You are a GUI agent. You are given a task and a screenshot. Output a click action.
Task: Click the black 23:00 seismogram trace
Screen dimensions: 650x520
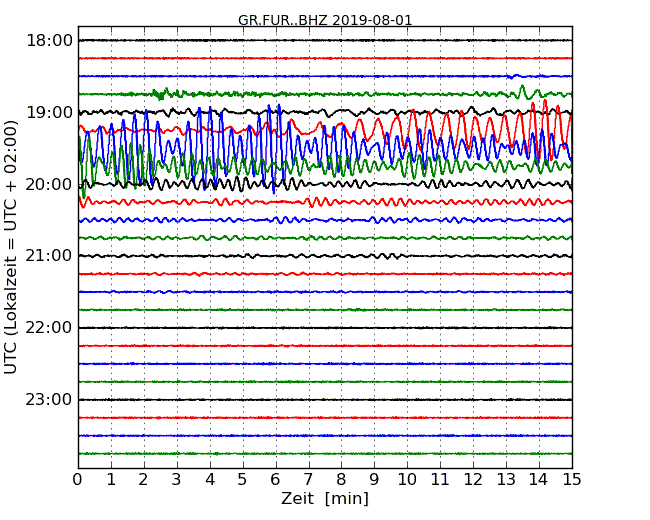(325, 400)
